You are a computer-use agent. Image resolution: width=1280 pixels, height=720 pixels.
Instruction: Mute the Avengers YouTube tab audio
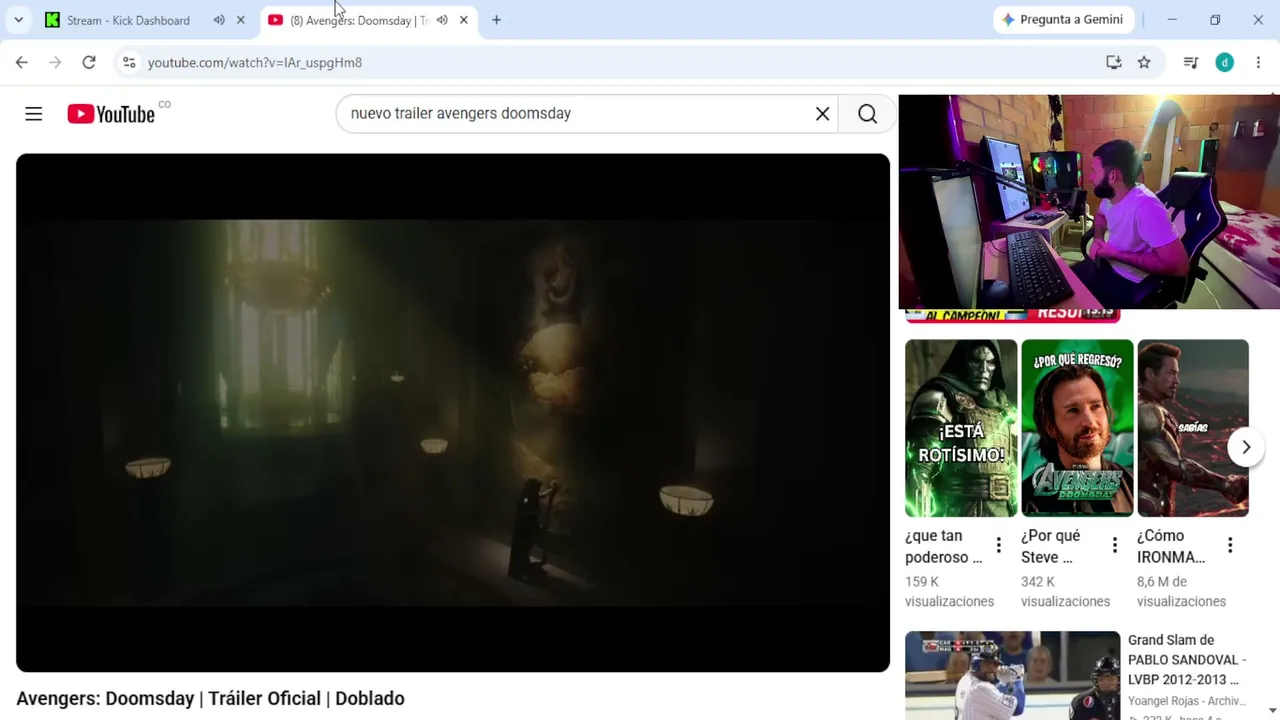tap(442, 20)
